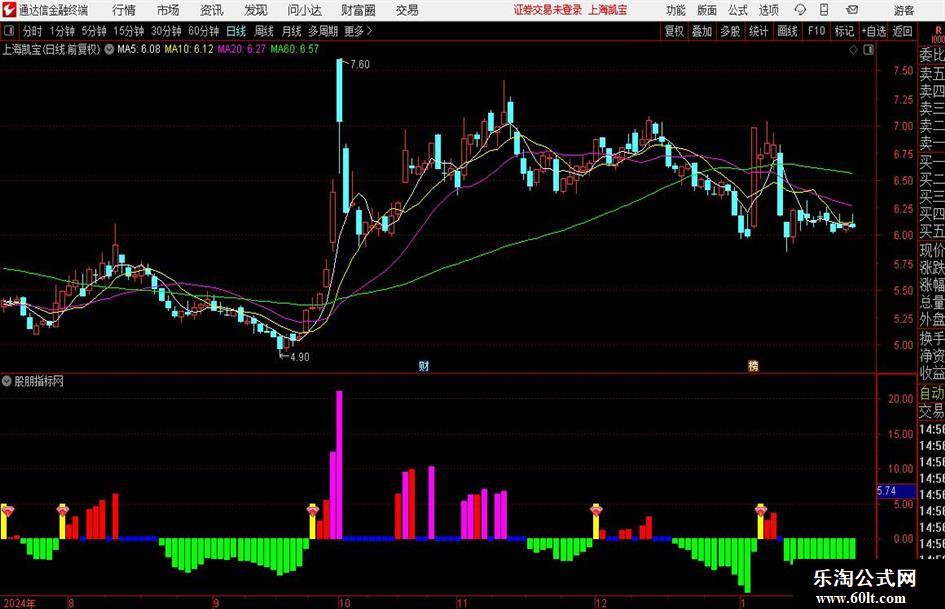Open the 资讯 menu

(x=212, y=10)
